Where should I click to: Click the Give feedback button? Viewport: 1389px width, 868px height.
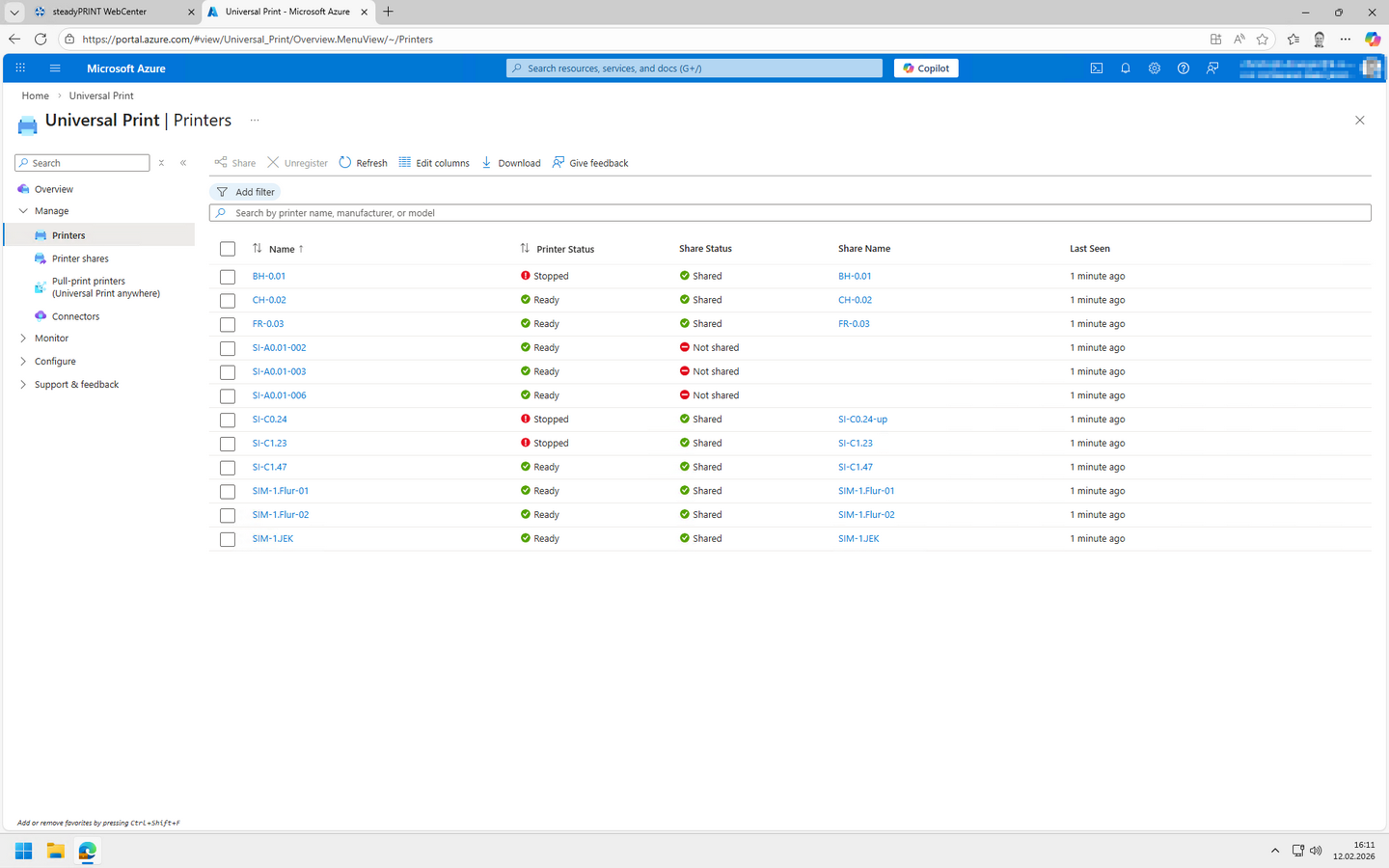pyautogui.click(x=589, y=162)
